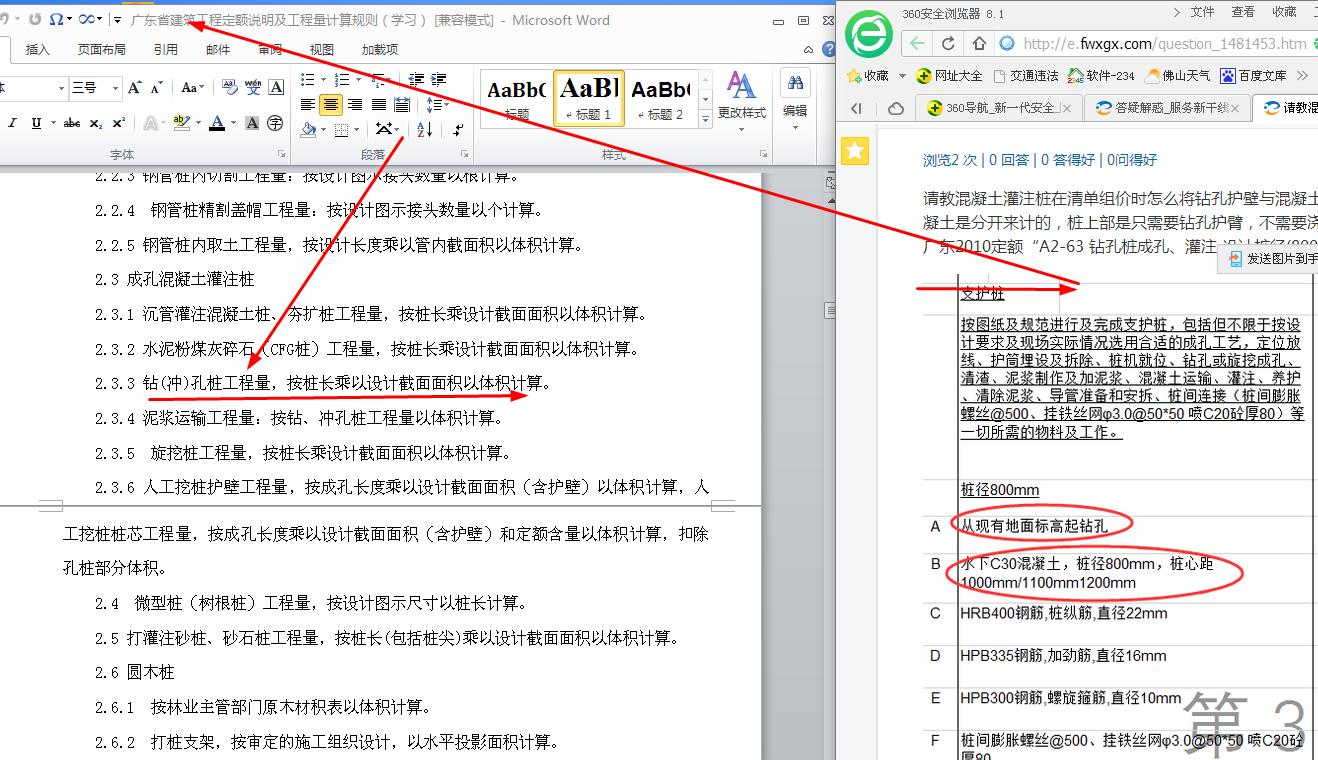Viewport: 1318px width, 760px height.
Task: Open the 页面布局 ribbon tab
Action: click(x=102, y=49)
